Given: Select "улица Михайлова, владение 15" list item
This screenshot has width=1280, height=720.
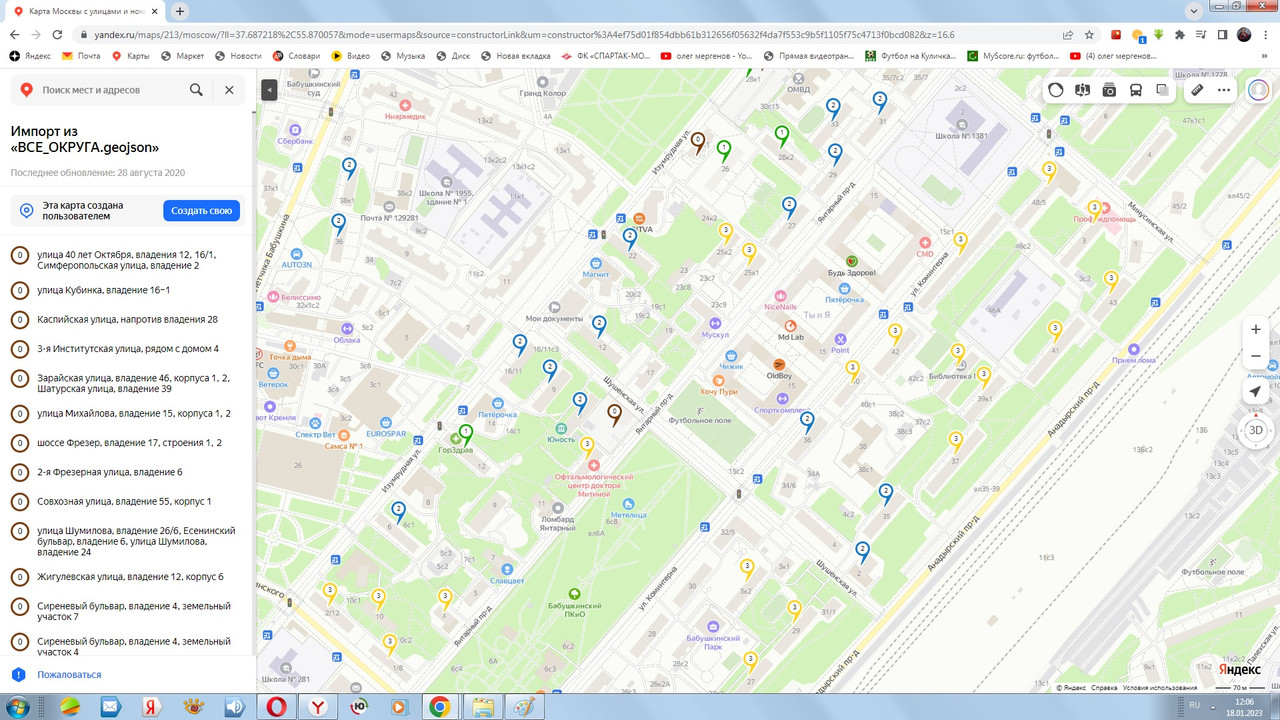Looking at the screenshot, I should [134, 413].
